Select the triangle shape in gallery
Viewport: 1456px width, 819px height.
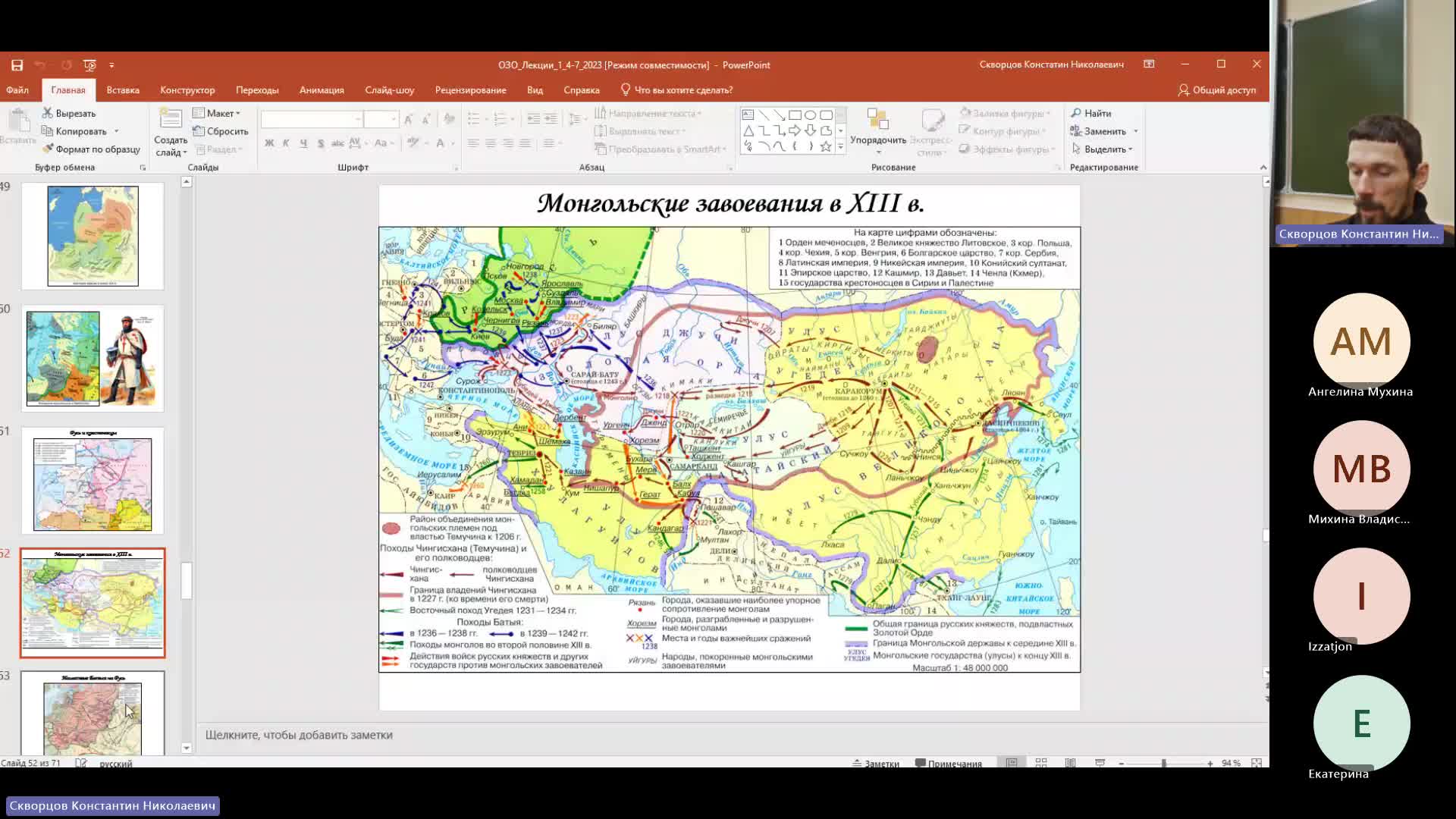(x=748, y=131)
